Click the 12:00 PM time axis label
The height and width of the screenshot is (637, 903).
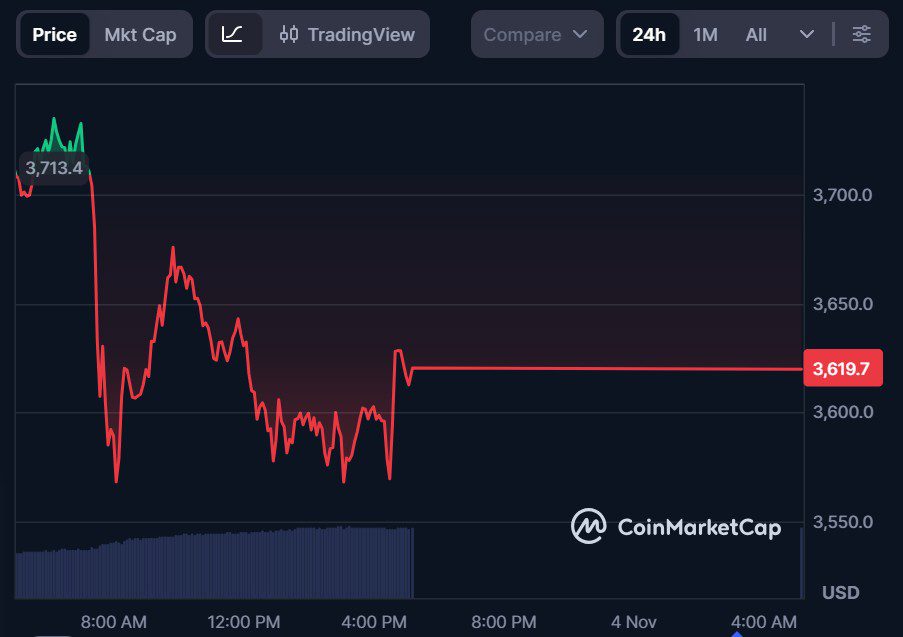tap(243, 622)
